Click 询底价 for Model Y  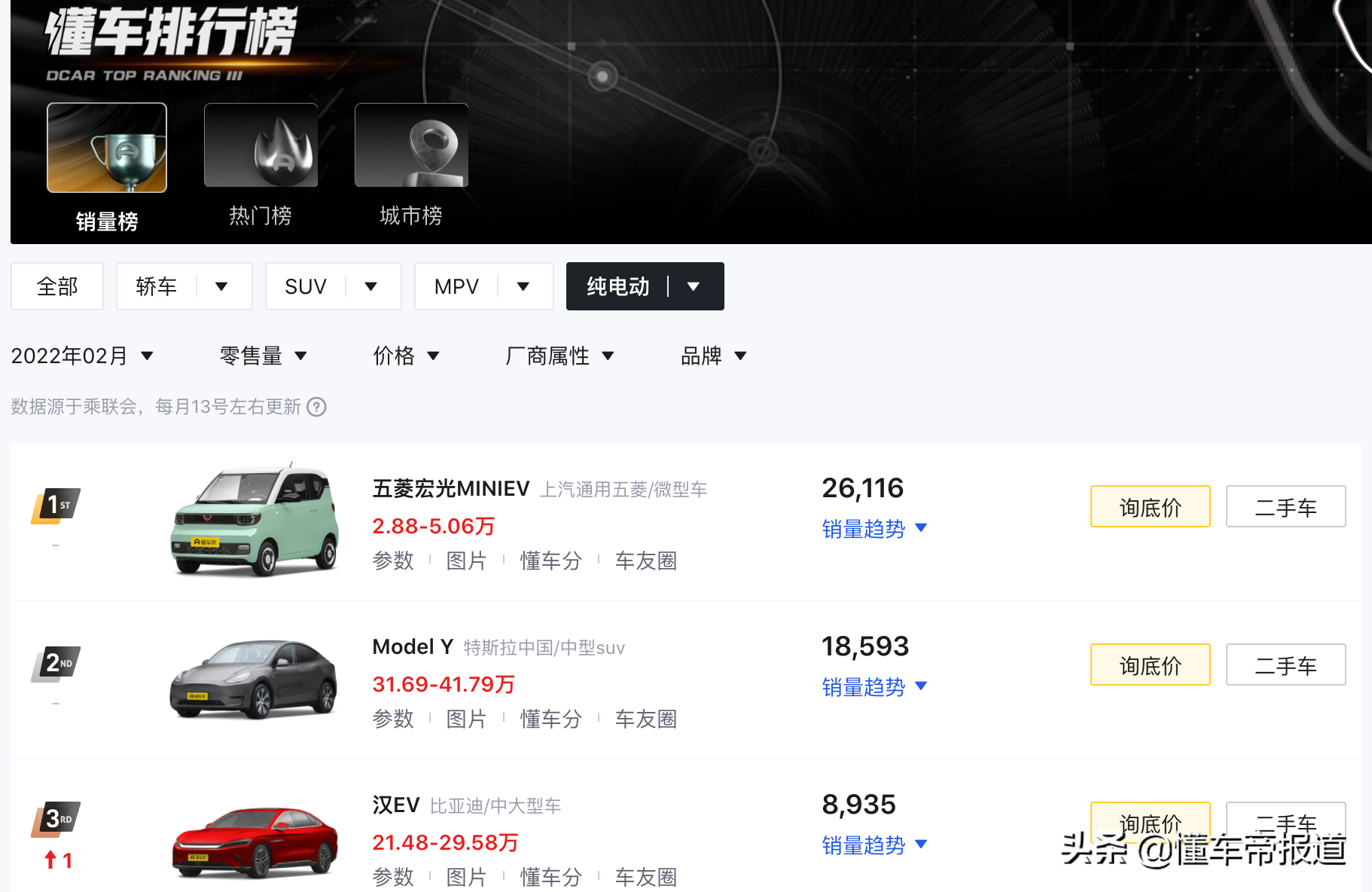click(x=1151, y=664)
